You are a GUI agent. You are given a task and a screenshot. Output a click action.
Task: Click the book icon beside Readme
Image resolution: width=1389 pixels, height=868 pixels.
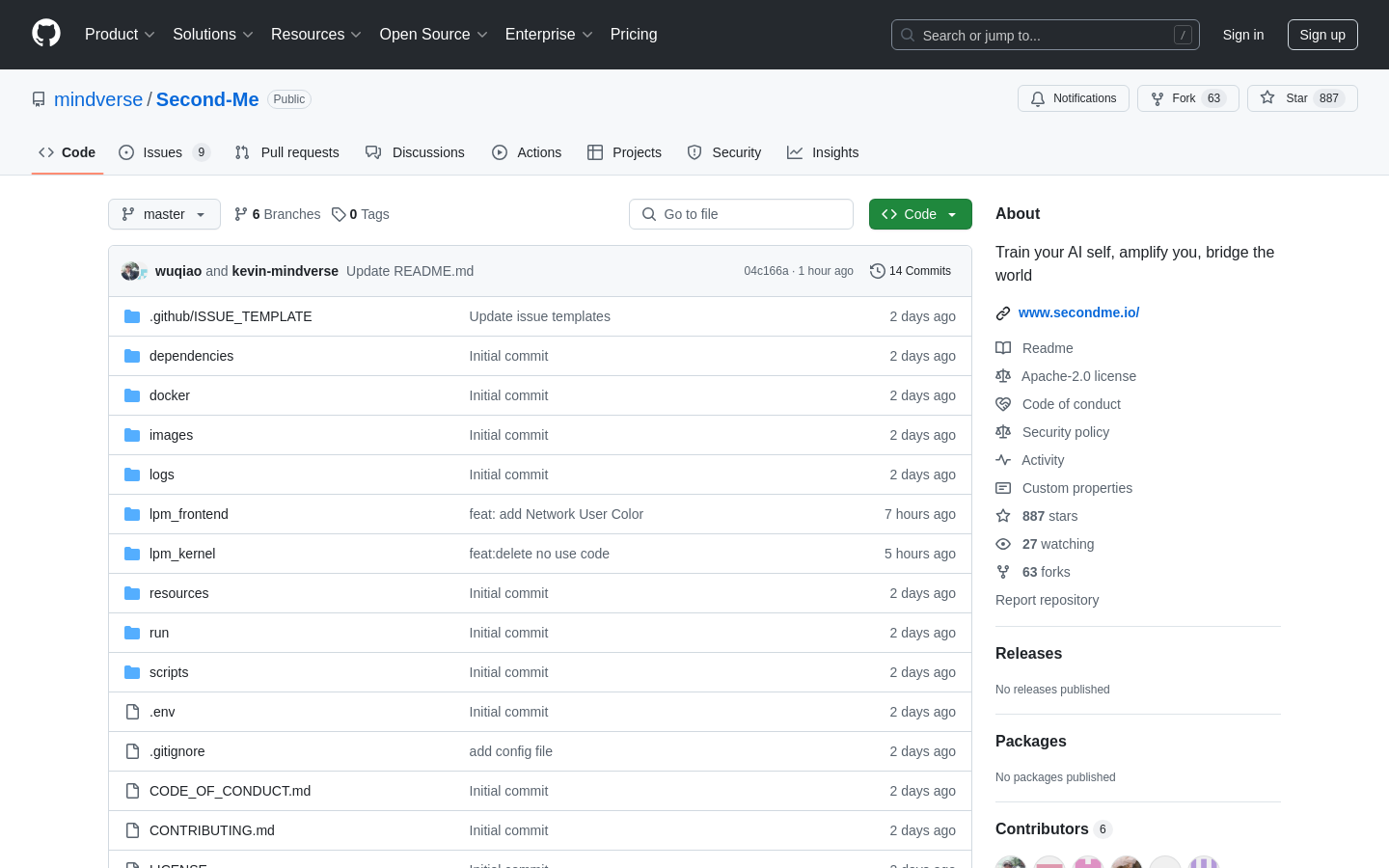click(1003, 348)
